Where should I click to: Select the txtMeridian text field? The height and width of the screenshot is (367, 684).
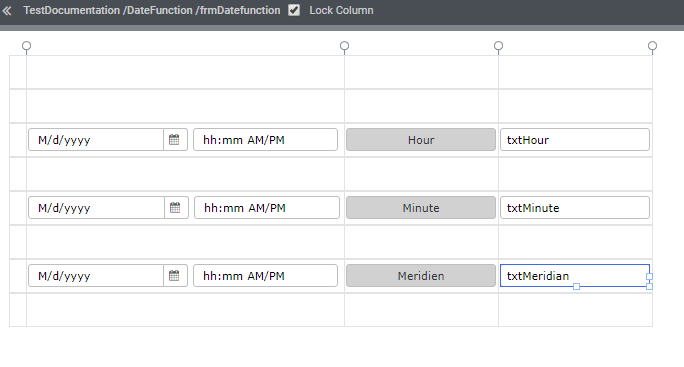(575, 276)
